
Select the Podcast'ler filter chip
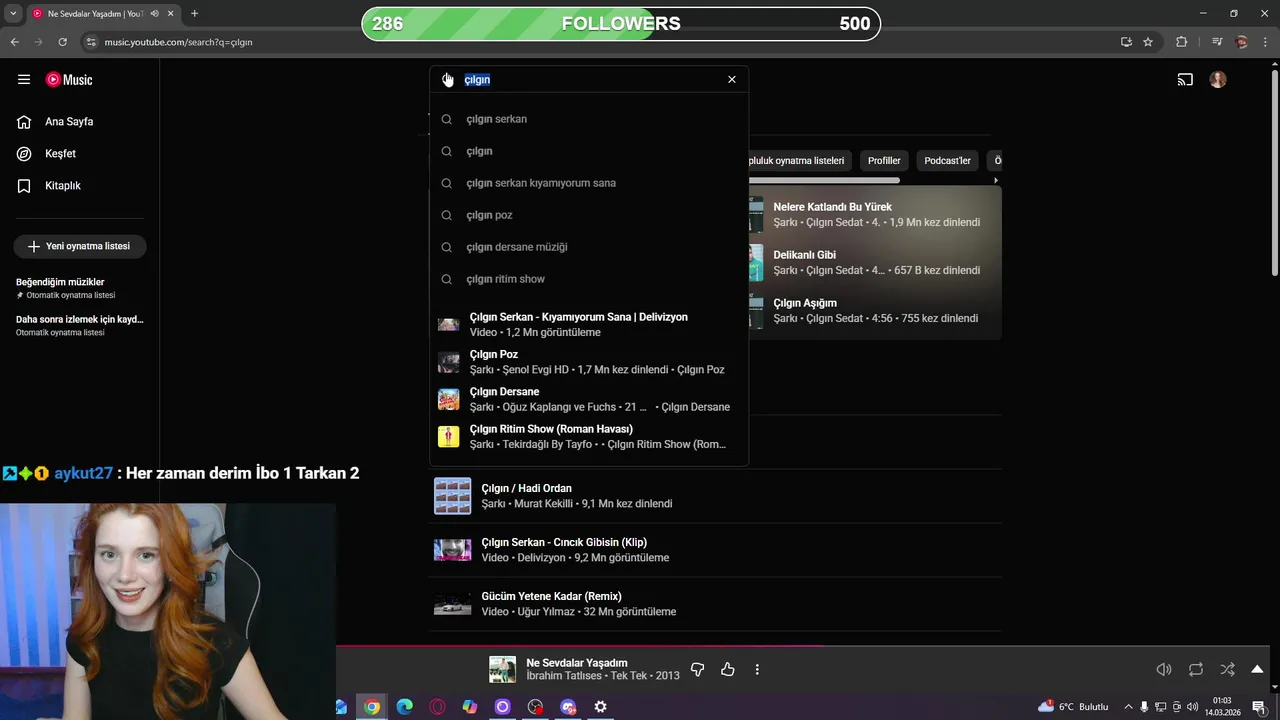point(947,161)
